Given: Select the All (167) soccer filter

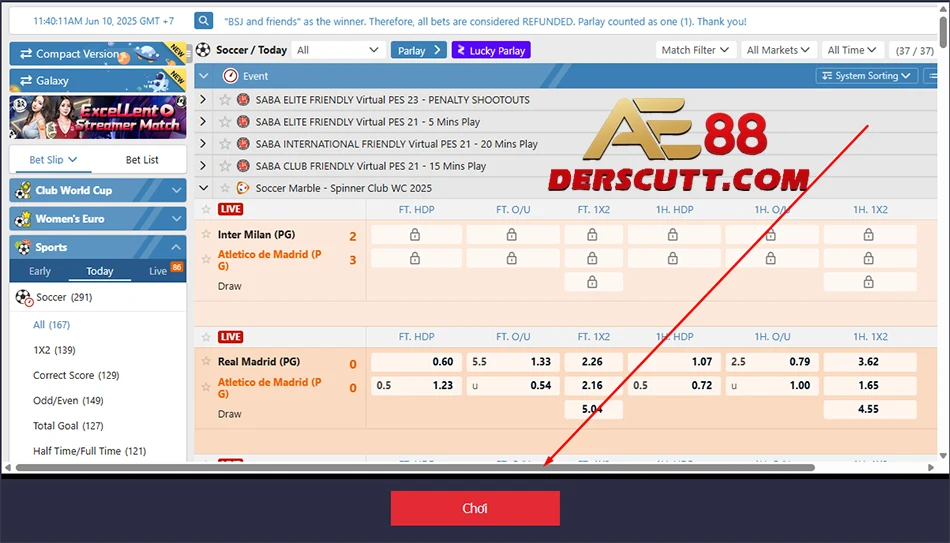Looking at the screenshot, I should click(x=51, y=325).
